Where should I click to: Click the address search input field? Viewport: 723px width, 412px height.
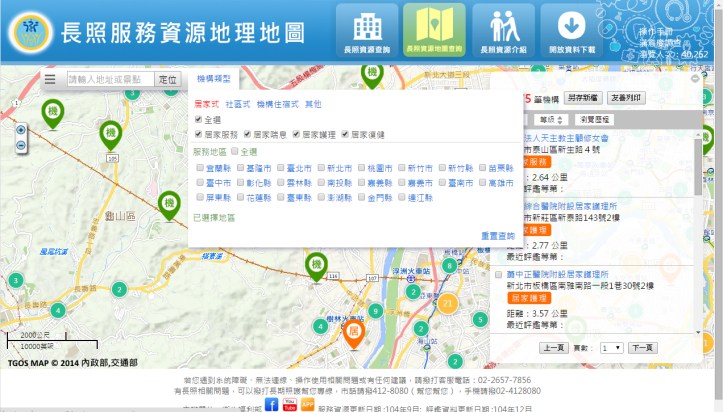click(109, 79)
